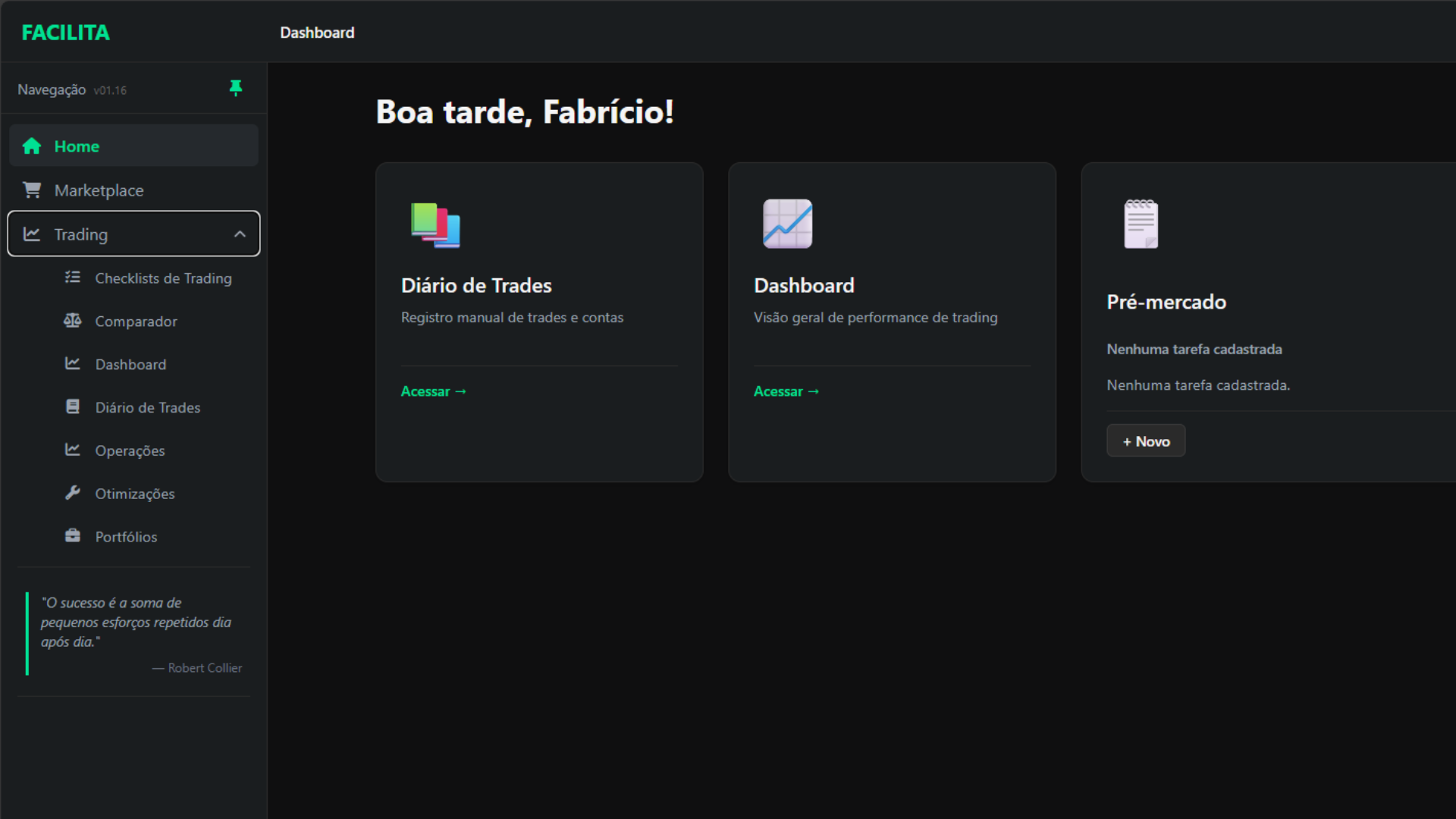Select Marketplace menu item
1456x819 pixels.
(x=99, y=190)
